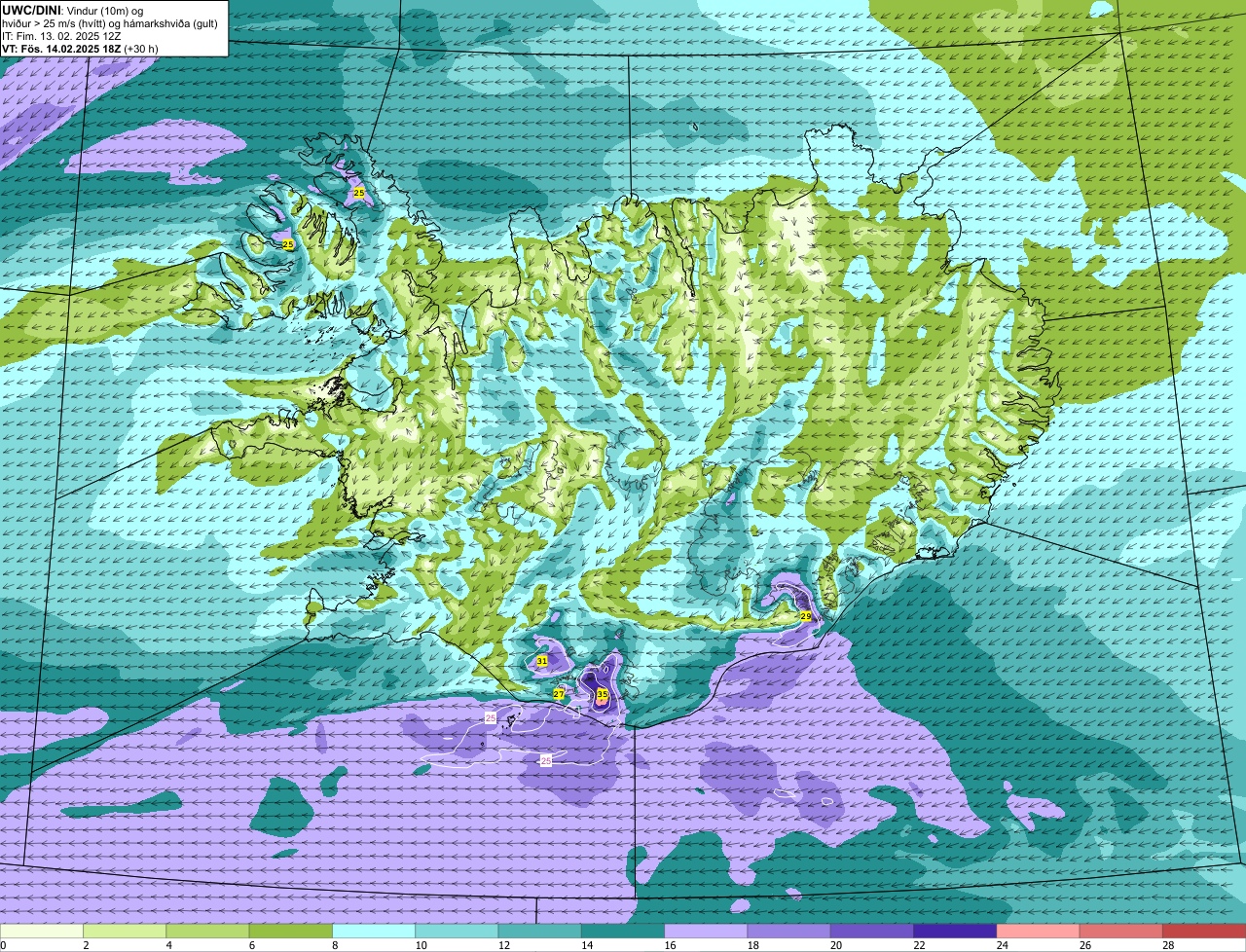Screen dimensions: 1246x952
Task: Click the light cyan swatch between 8 and 10
Action: [374, 931]
